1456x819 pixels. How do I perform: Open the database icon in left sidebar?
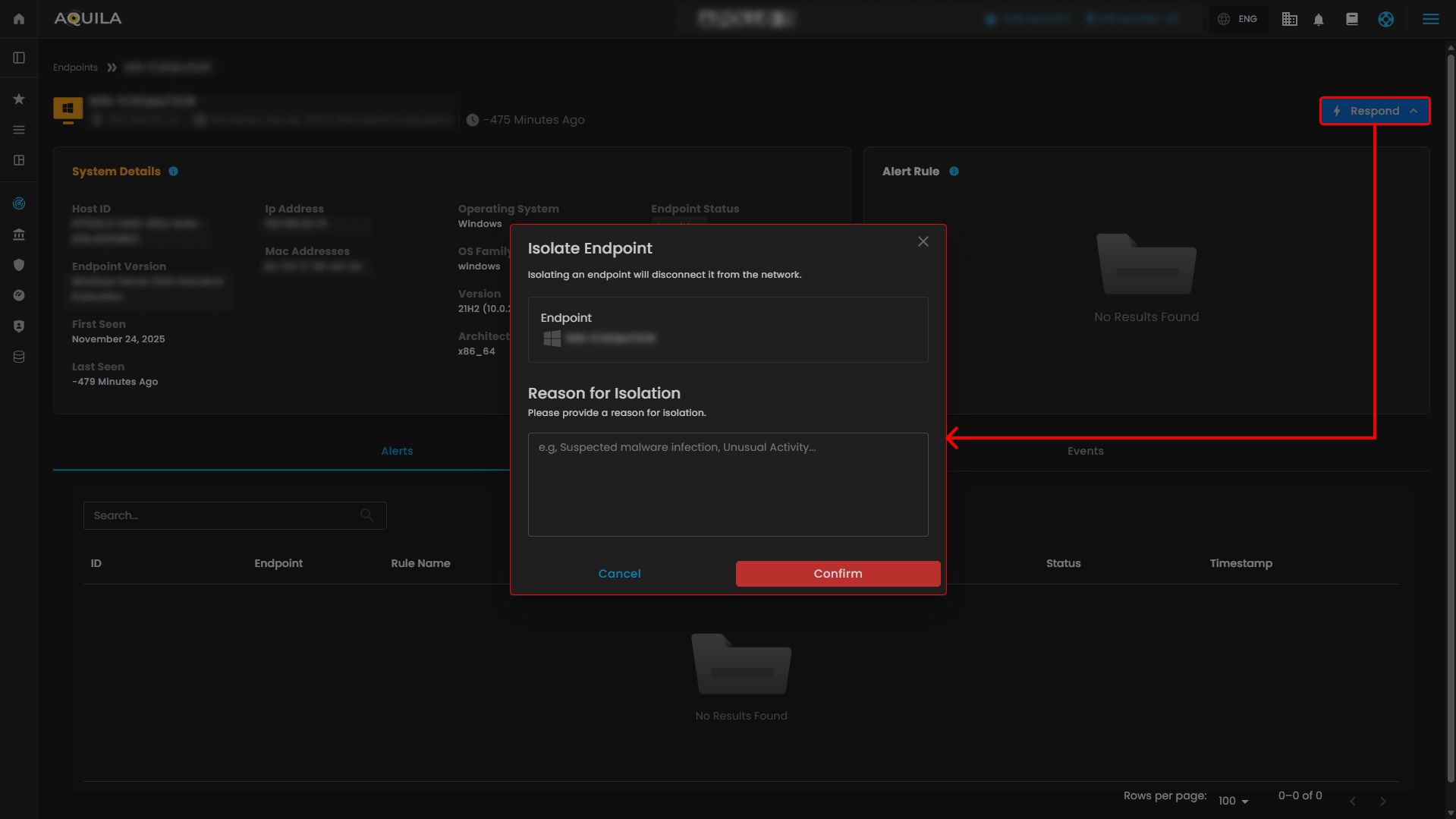click(19, 357)
